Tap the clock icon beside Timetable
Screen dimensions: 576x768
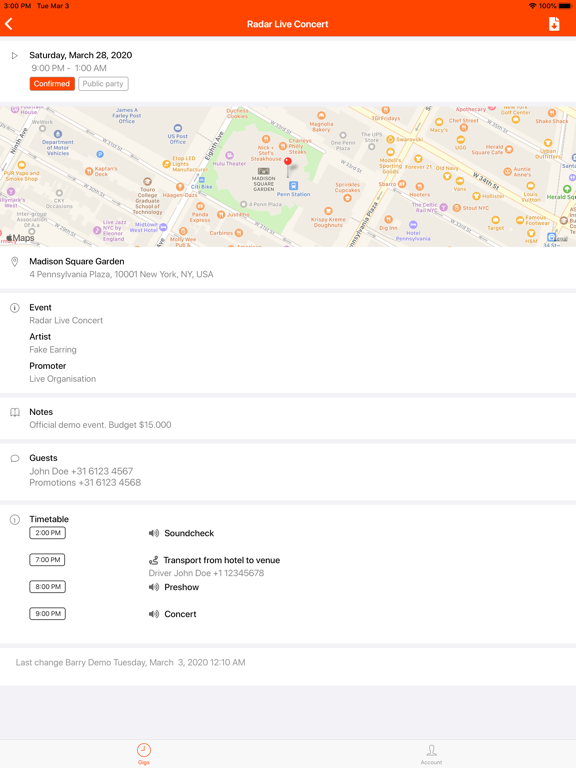coord(15,520)
